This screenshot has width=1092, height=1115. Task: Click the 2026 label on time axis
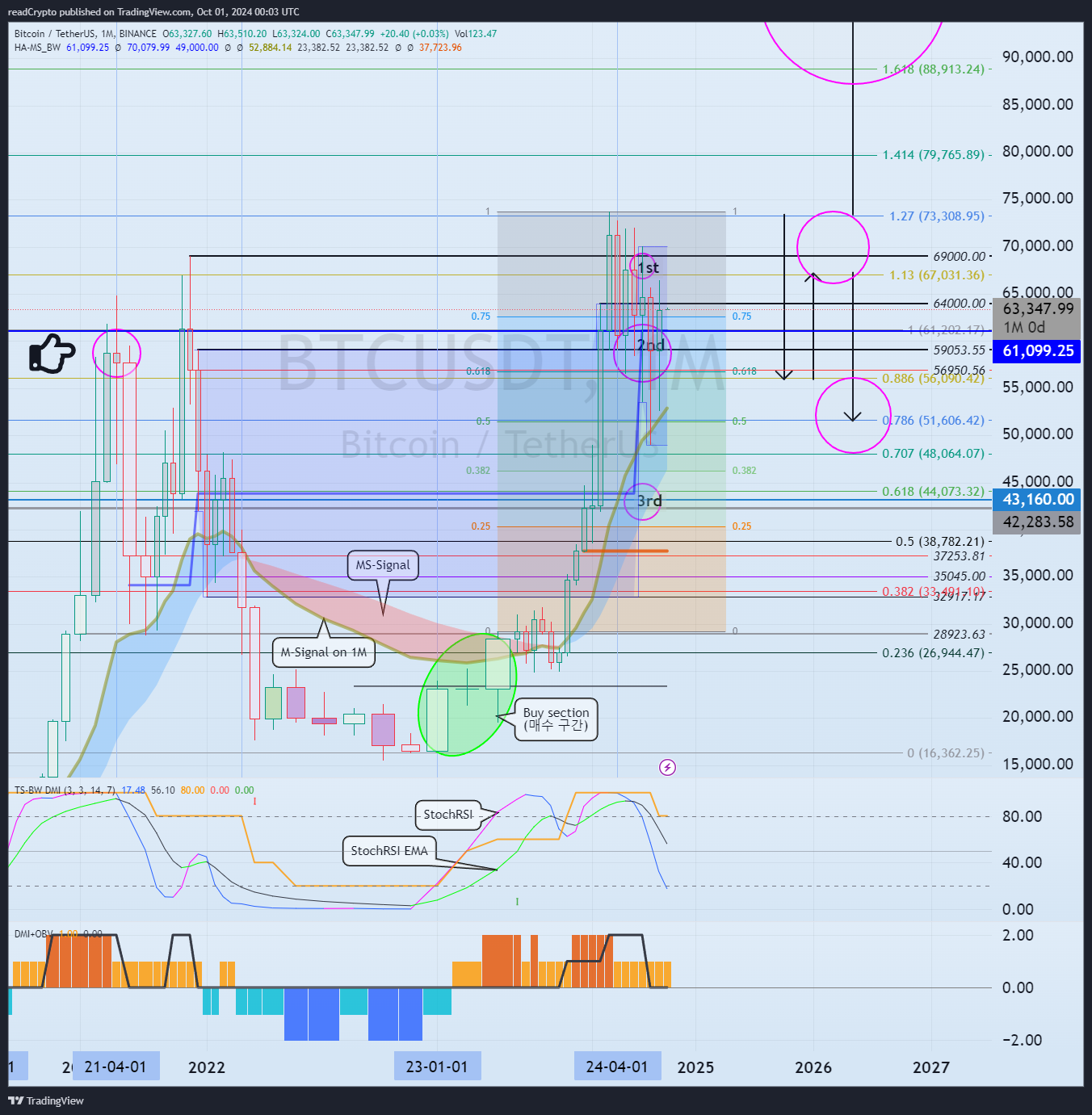[813, 1067]
